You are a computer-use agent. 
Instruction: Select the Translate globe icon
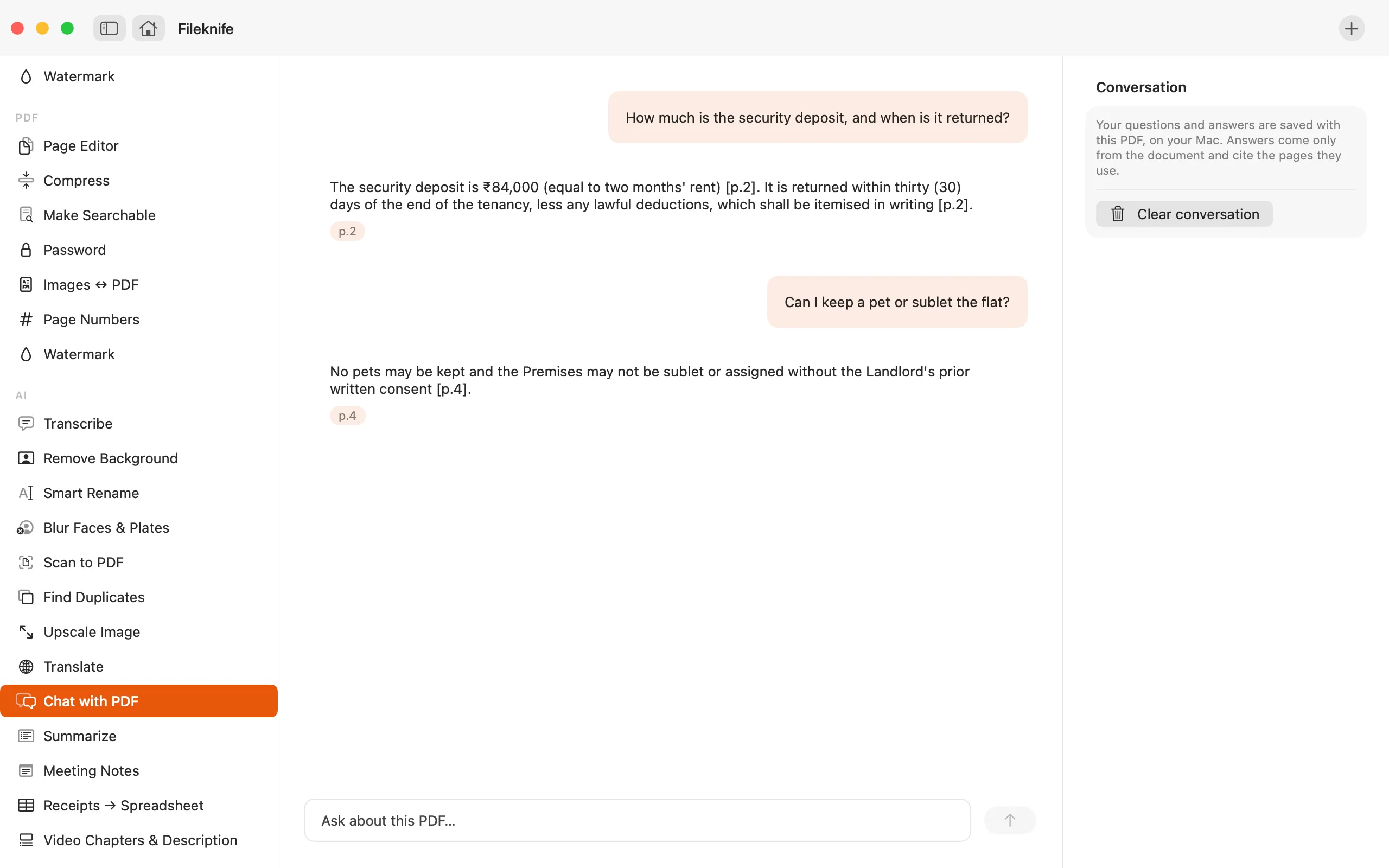pyautogui.click(x=26, y=667)
